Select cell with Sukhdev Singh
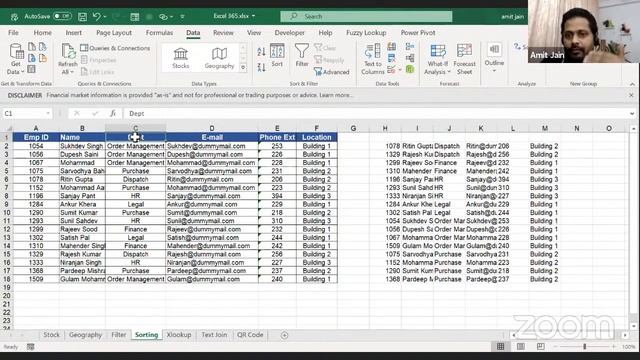640x360 pixels. (82, 146)
